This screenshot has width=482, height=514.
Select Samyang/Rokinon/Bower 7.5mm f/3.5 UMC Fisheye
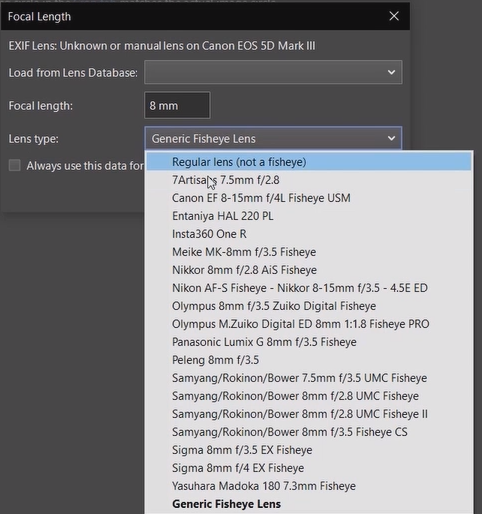(x=309, y=378)
